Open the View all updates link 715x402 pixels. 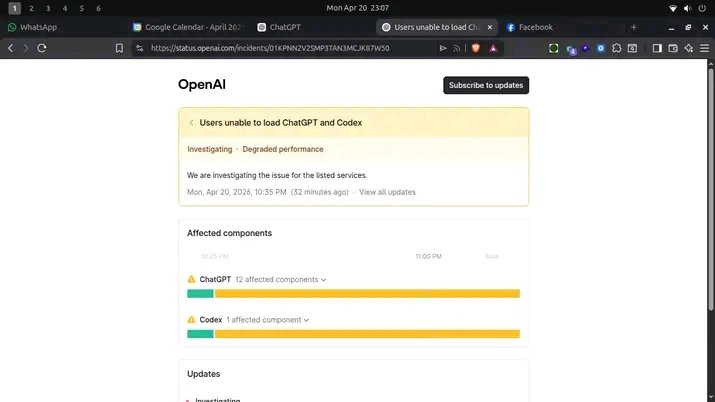point(387,192)
